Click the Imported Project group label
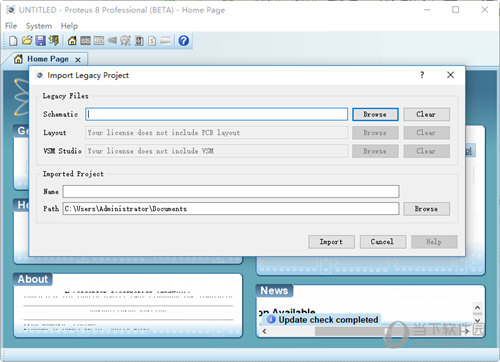The width and height of the screenshot is (500, 362). (x=73, y=174)
